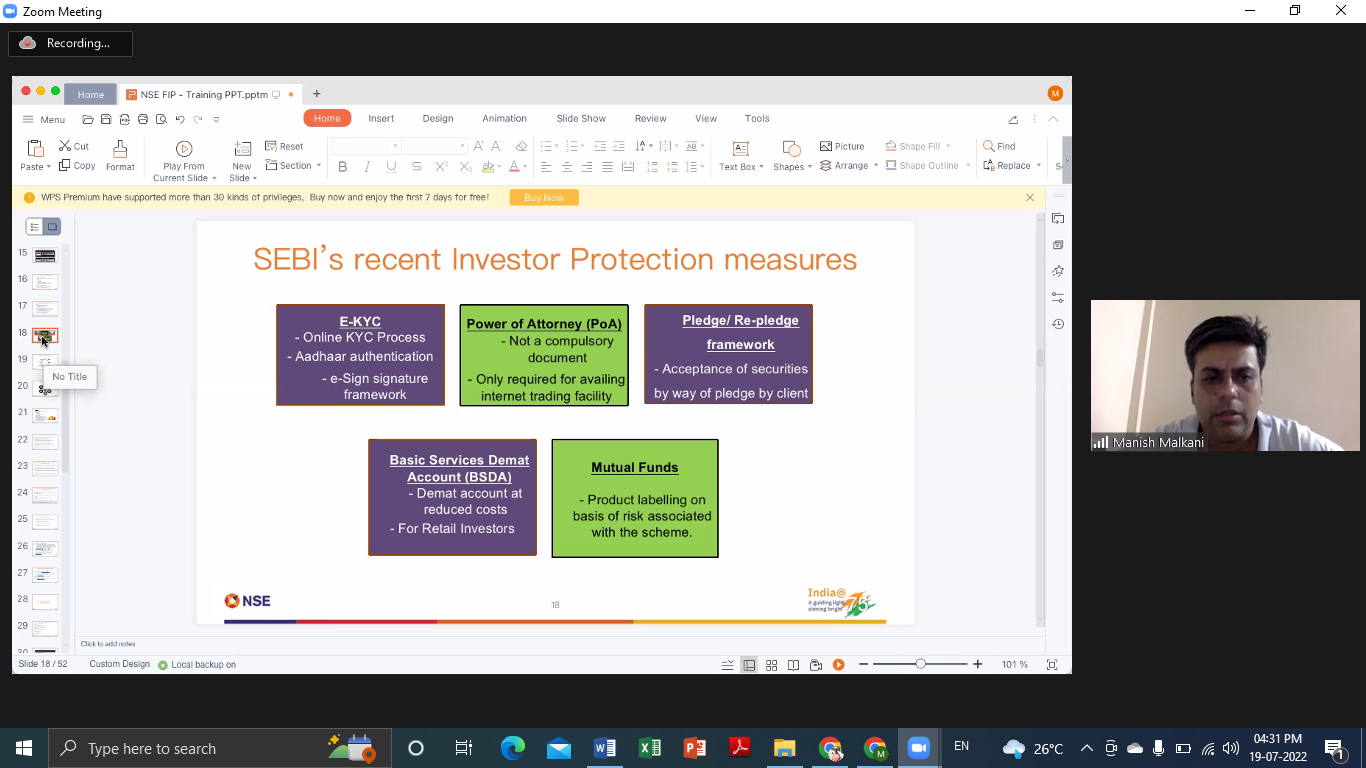
Task: Insert a Picture from the toolbar
Action: click(x=841, y=145)
